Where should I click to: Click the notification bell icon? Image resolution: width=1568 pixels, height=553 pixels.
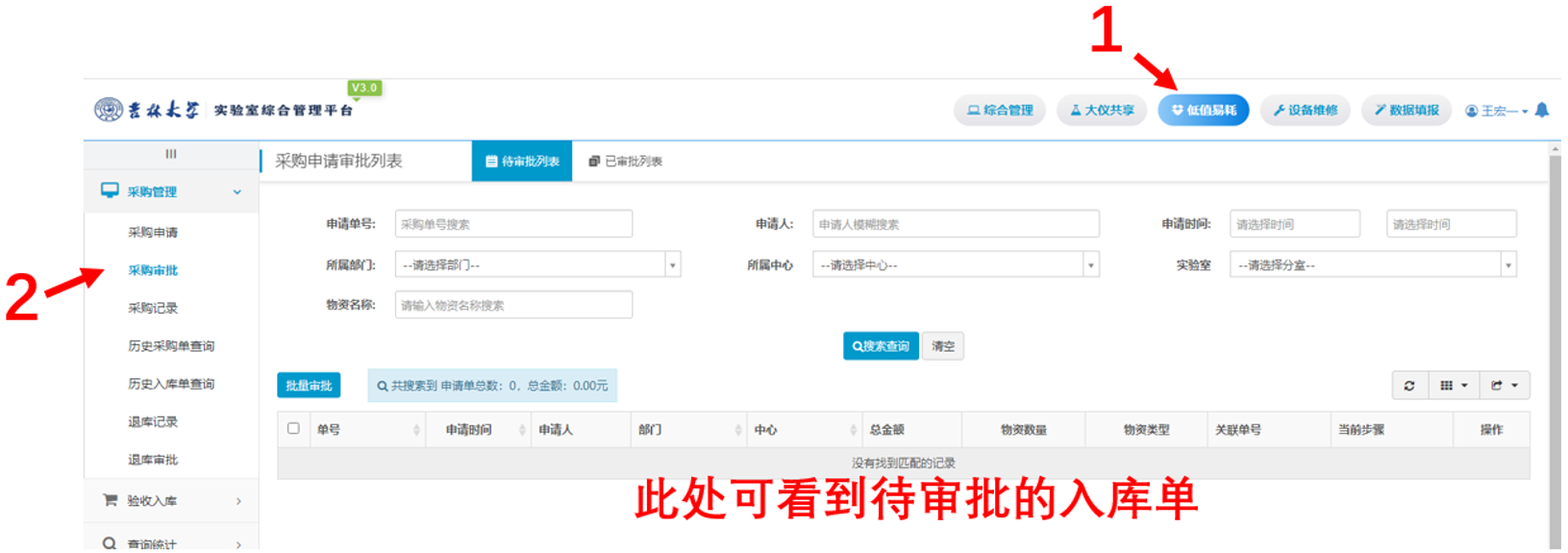pos(1542,110)
